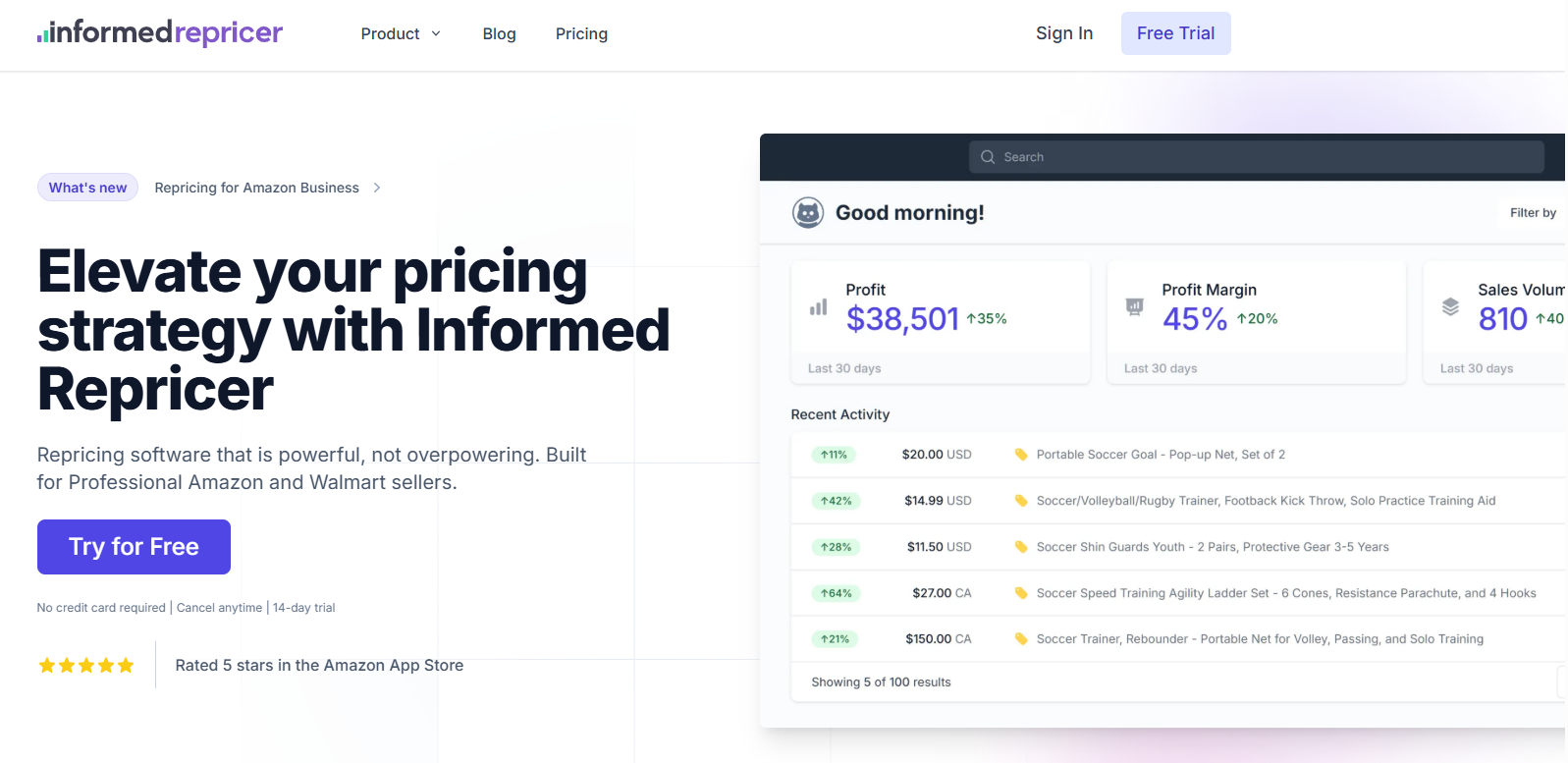Select Soccer Speed Training Agility Ladder row
Viewport: 1568px width, 763px height.
[x=1178, y=593]
